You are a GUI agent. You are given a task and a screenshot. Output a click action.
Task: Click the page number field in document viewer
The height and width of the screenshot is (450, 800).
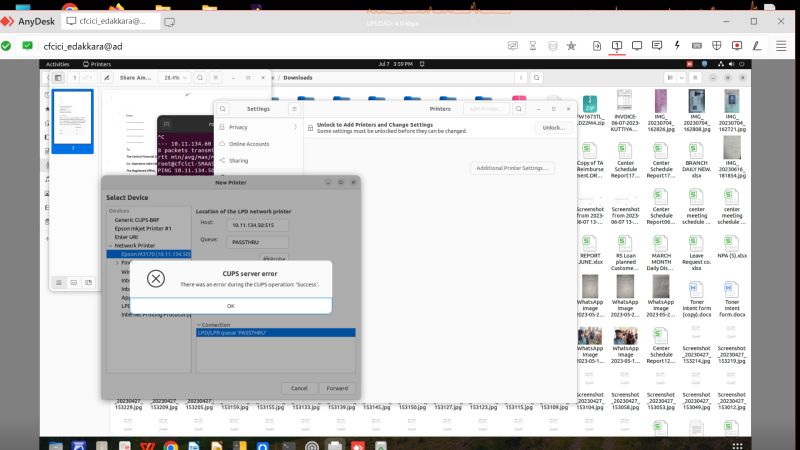74,78
